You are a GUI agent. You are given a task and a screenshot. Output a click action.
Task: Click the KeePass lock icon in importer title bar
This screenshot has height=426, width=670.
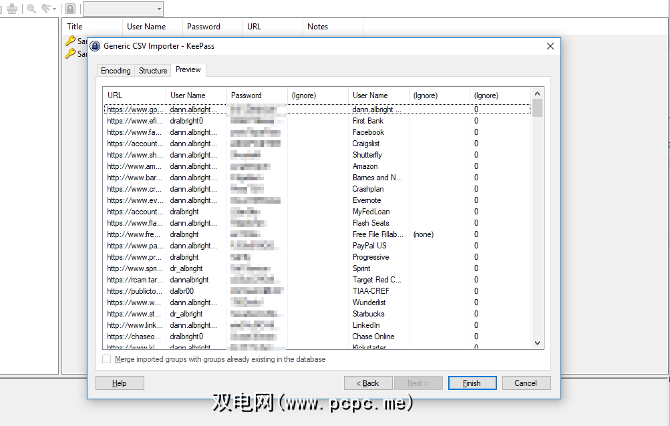point(95,46)
